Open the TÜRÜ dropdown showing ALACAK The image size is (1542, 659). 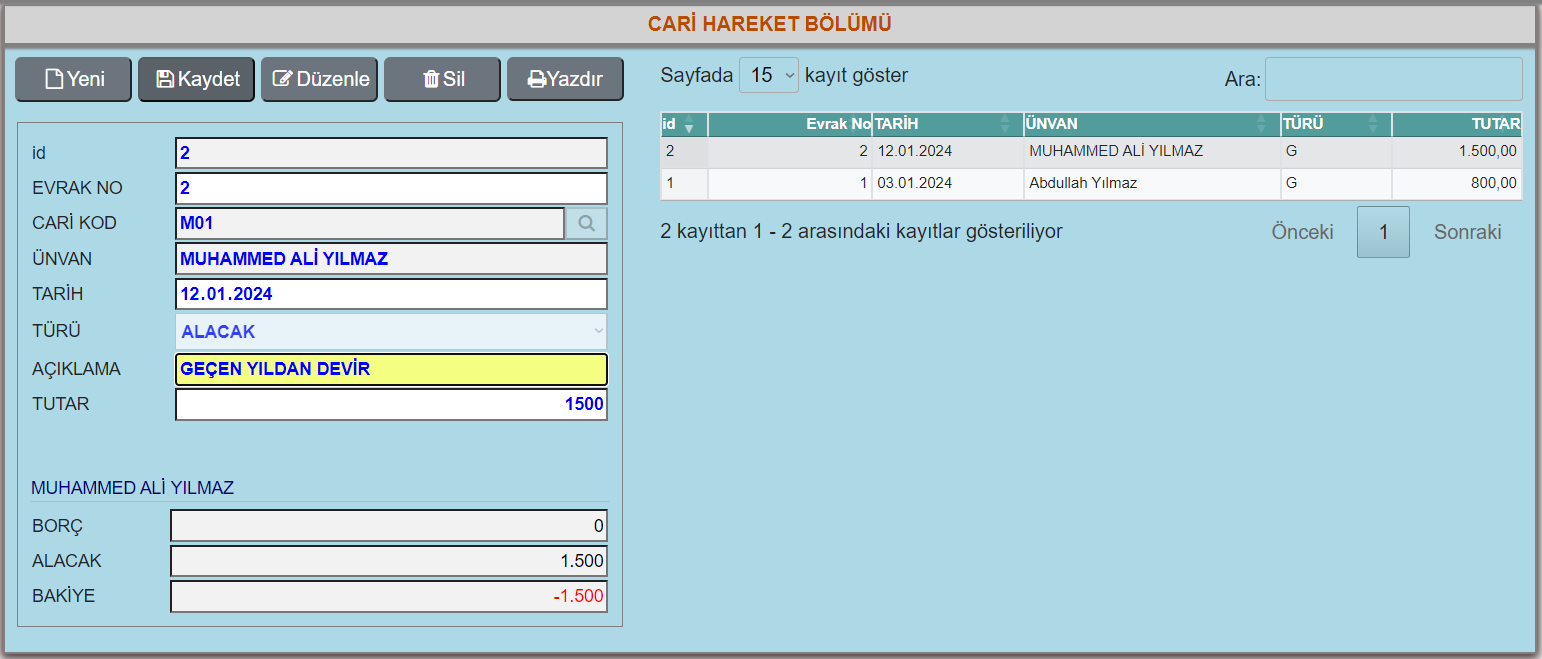391,331
